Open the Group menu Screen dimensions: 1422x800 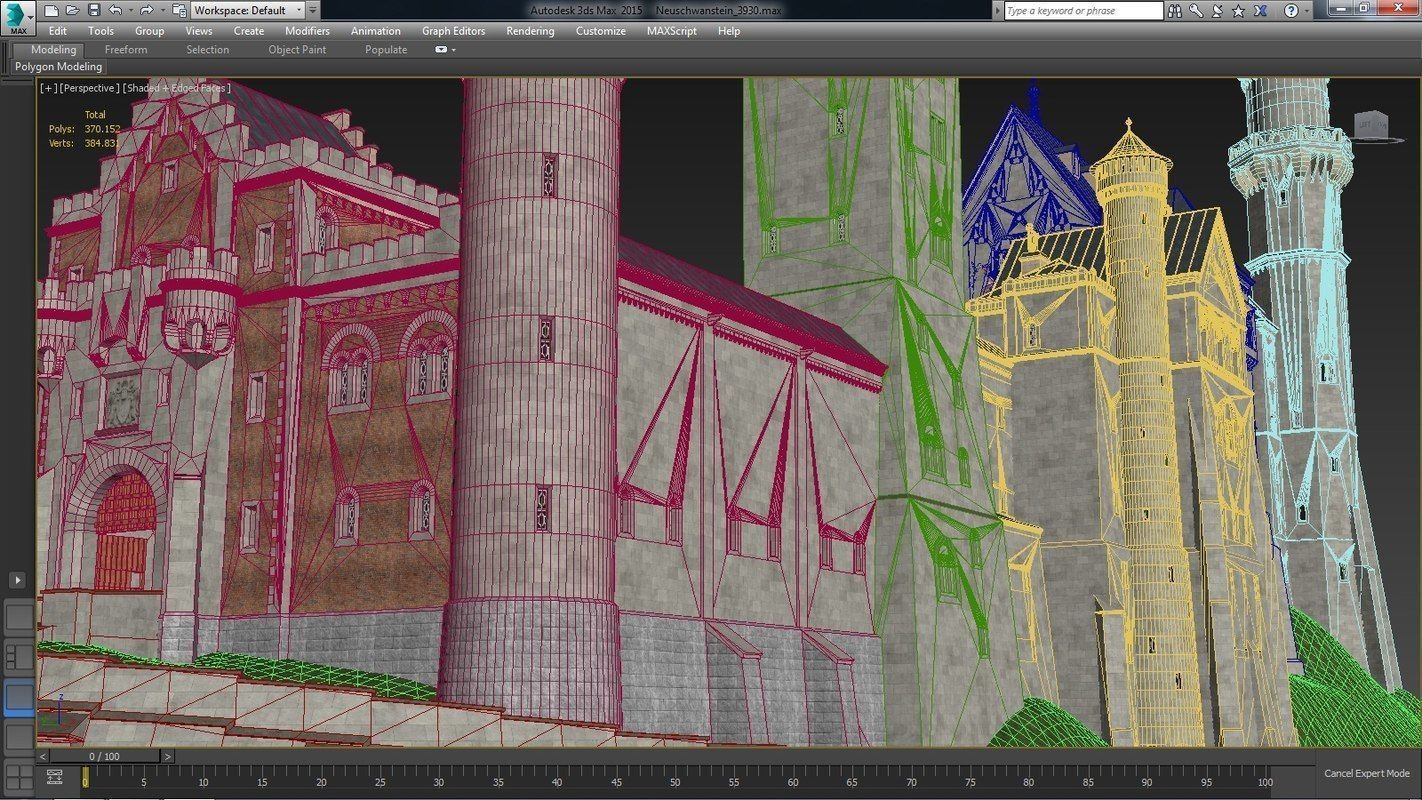pos(149,31)
